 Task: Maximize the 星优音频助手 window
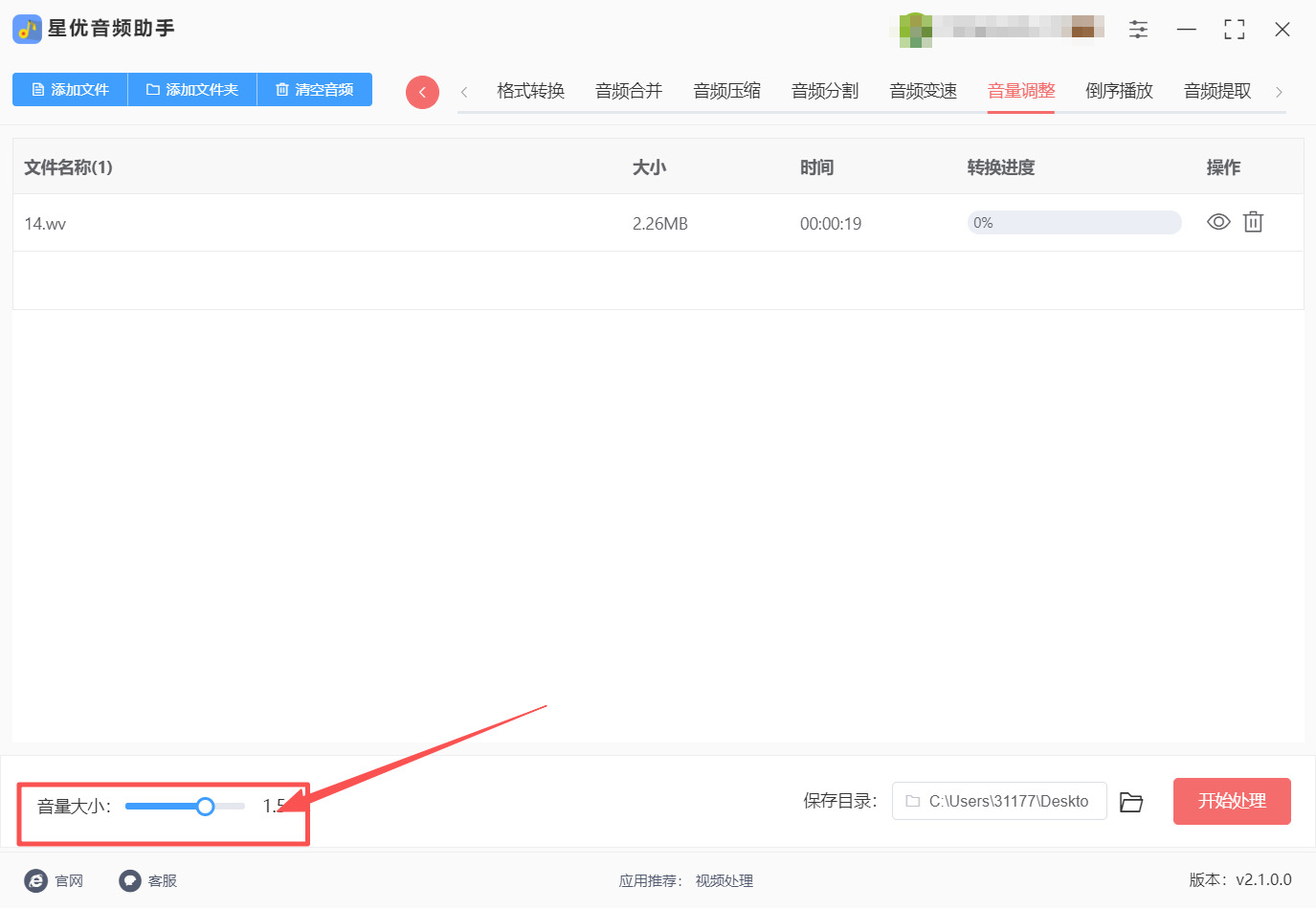pyautogui.click(x=1235, y=29)
